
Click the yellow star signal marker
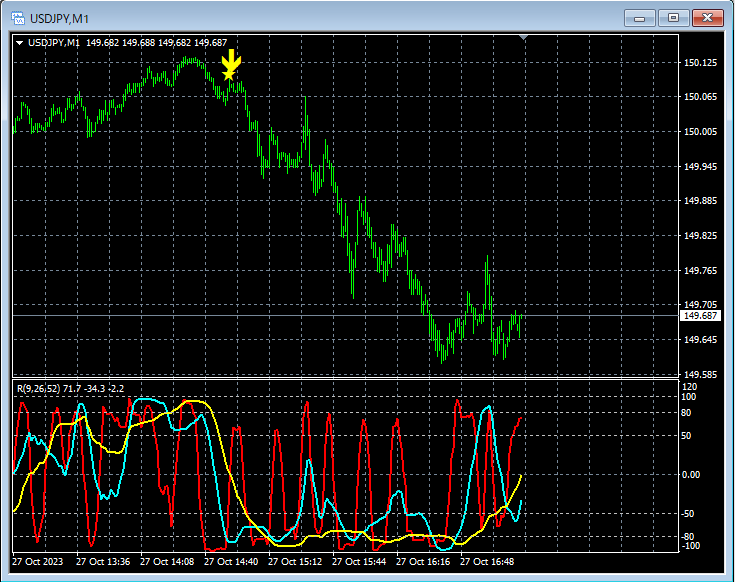(x=229, y=75)
